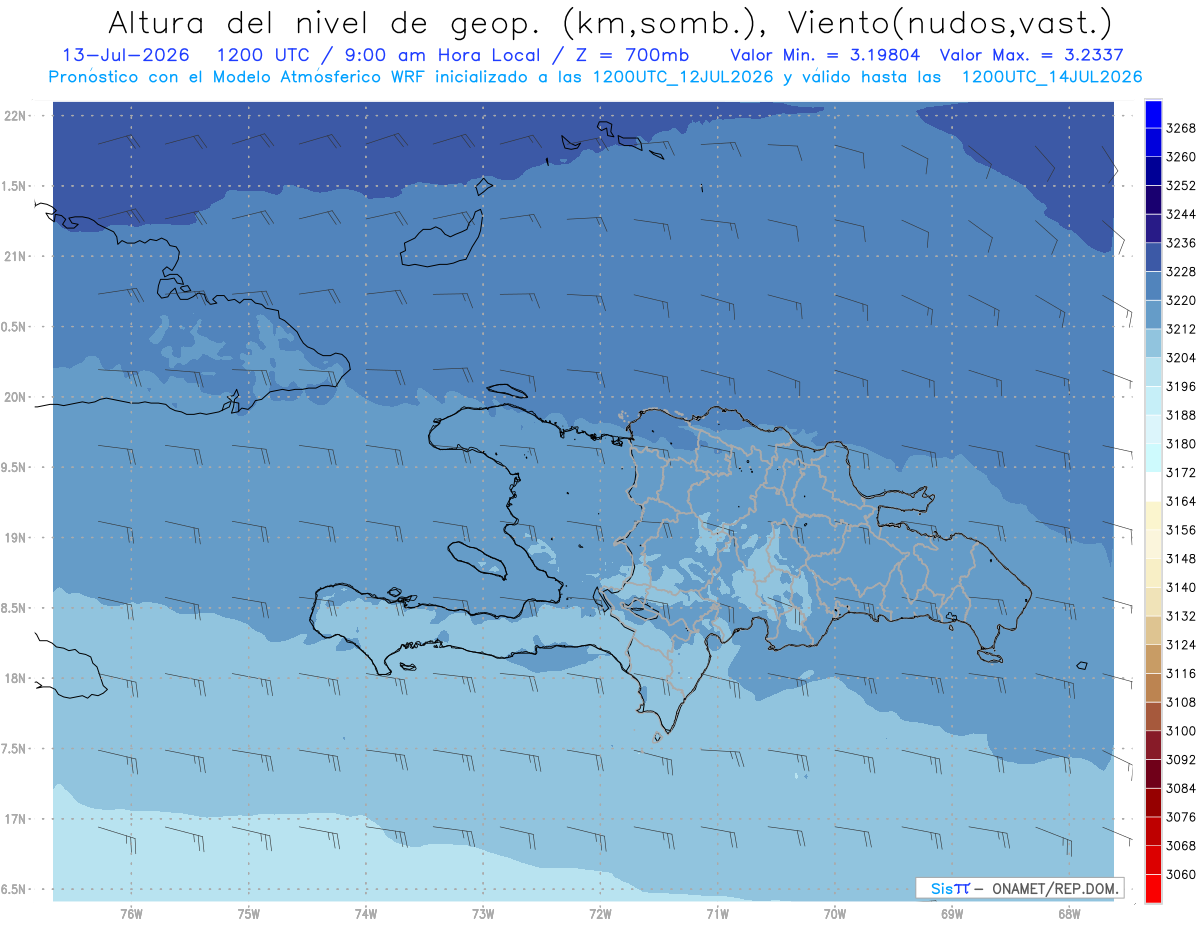Select the '13-Jul-2026' date text
The image size is (1200, 927).
coord(125,55)
